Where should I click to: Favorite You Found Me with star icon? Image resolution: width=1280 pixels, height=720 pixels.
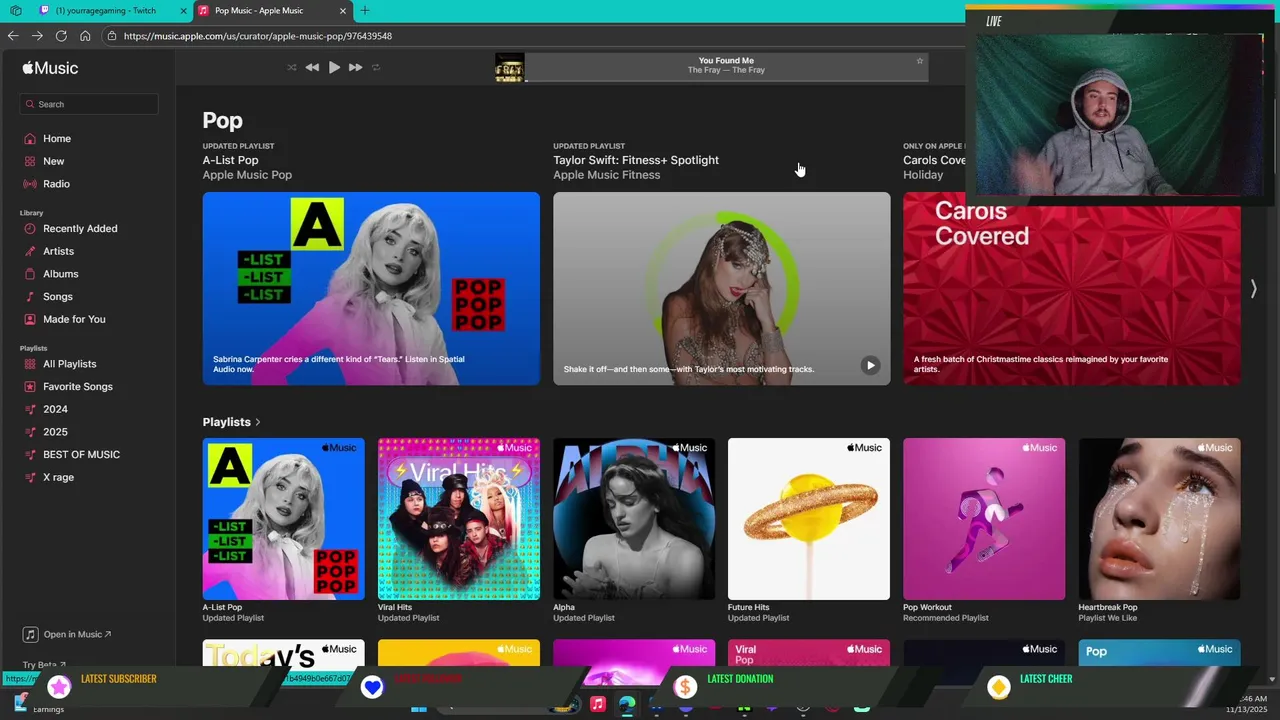pos(920,61)
